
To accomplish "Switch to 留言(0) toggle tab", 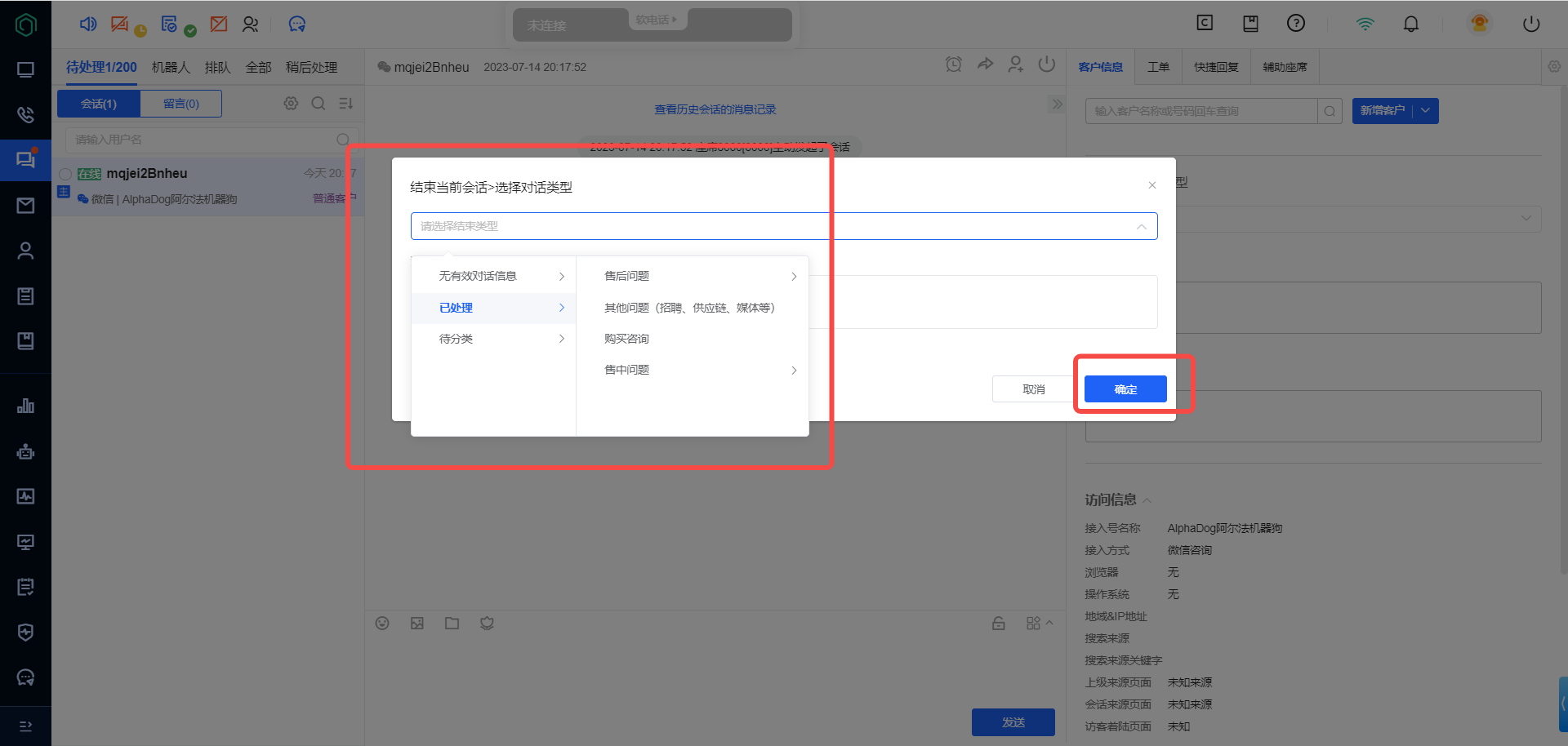I will click(x=180, y=104).
